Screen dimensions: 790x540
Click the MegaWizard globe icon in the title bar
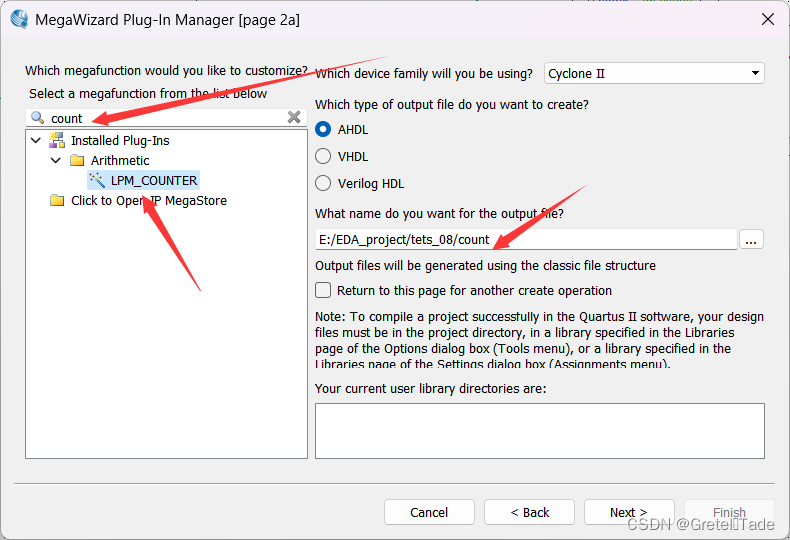tap(20, 19)
